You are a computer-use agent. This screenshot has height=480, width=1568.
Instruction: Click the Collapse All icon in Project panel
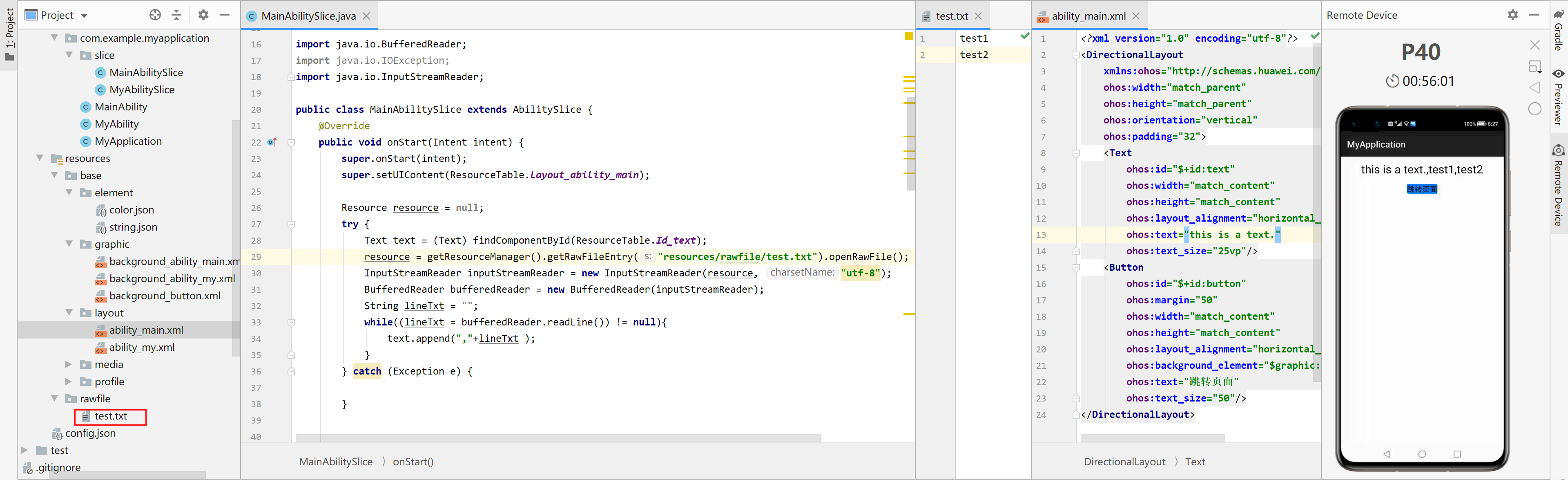176,15
